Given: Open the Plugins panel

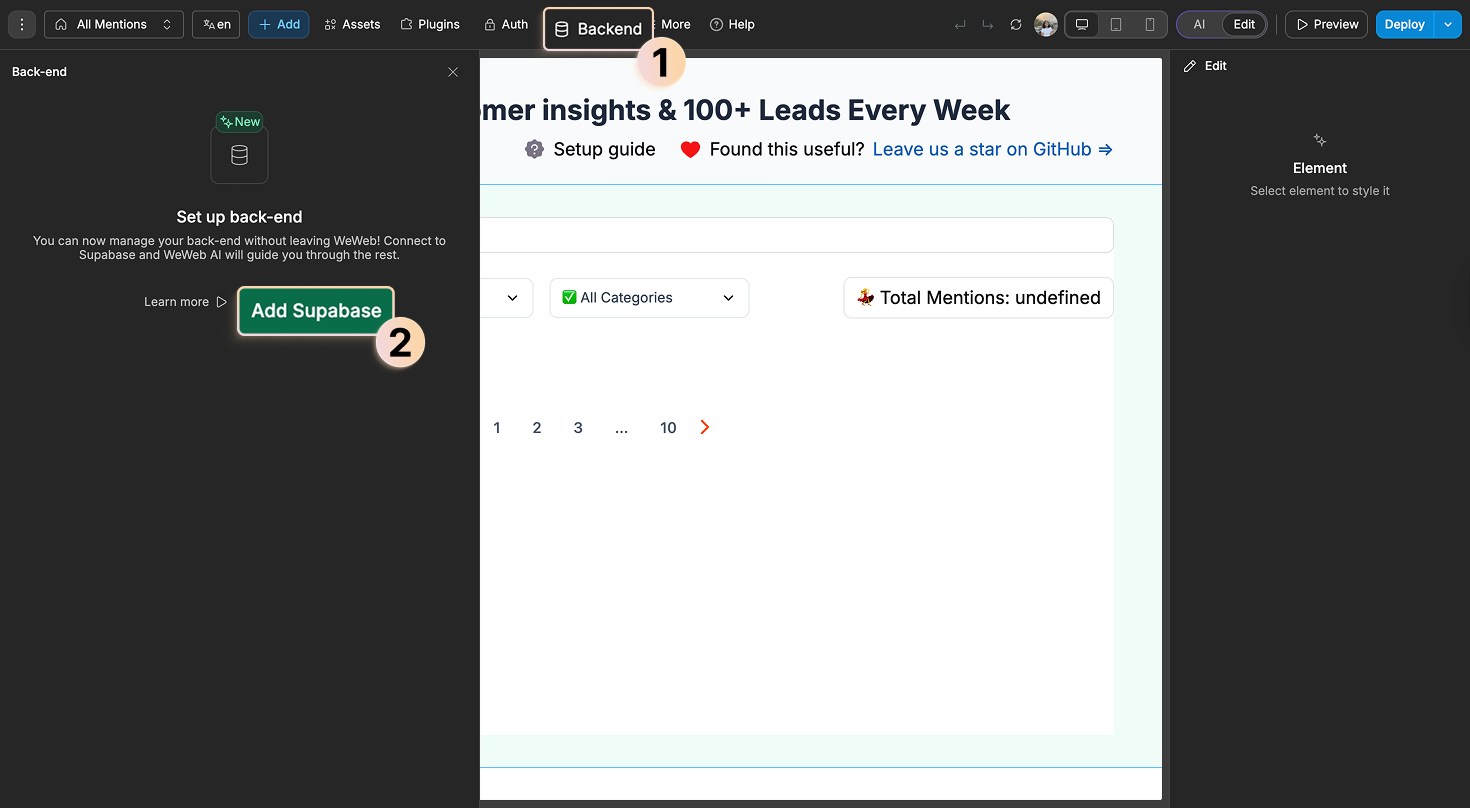Looking at the screenshot, I should pyautogui.click(x=430, y=24).
